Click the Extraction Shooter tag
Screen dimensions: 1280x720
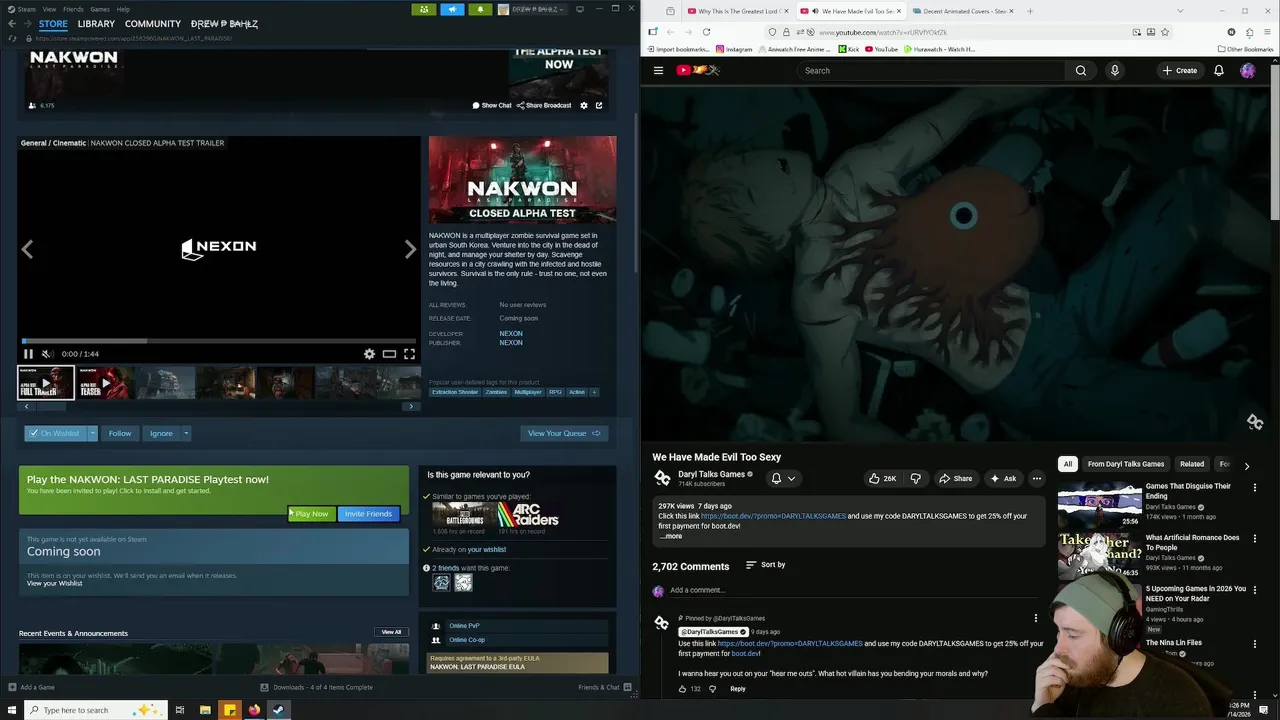click(x=455, y=392)
